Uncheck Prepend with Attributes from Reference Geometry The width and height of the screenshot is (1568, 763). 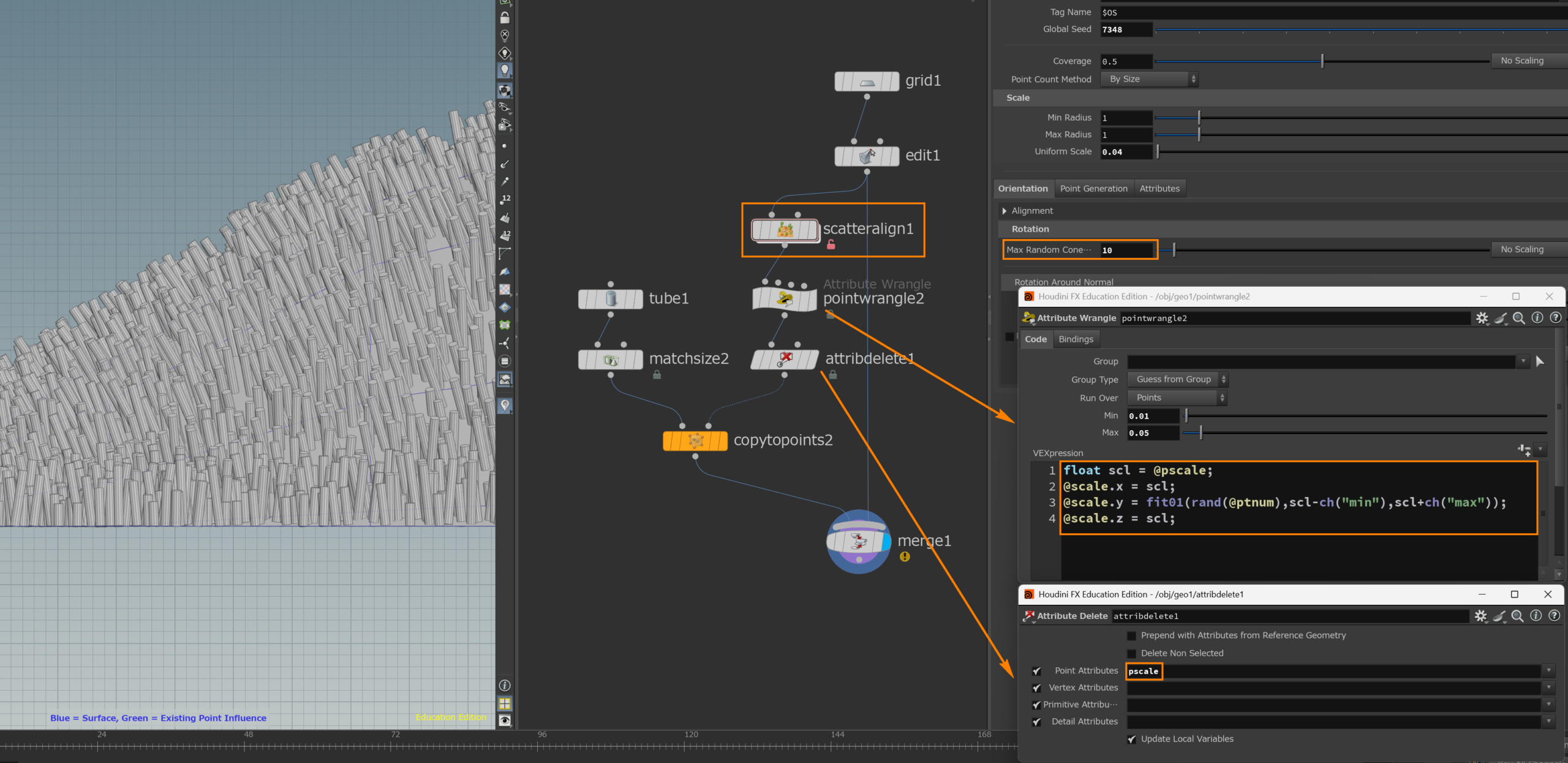tap(1131, 636)
